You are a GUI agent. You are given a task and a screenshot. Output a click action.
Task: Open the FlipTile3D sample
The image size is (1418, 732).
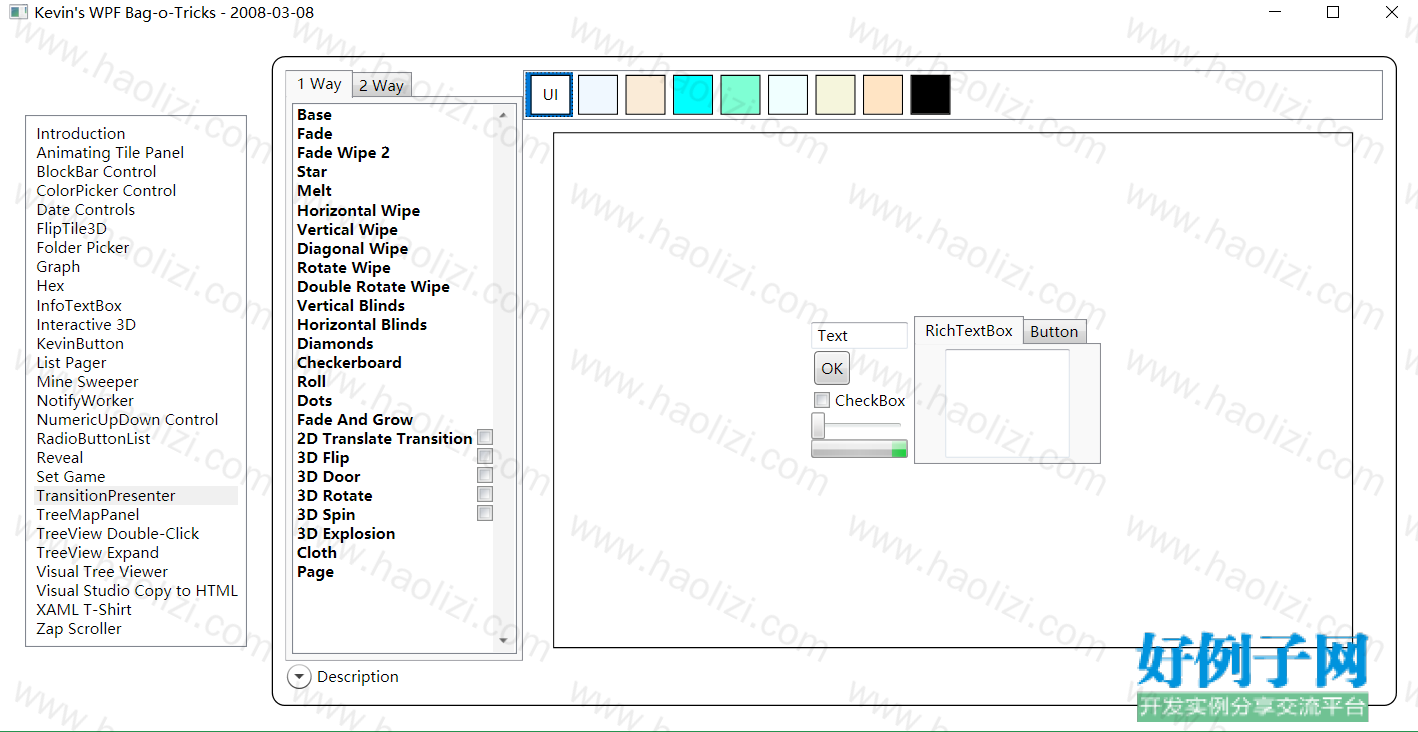71,229
